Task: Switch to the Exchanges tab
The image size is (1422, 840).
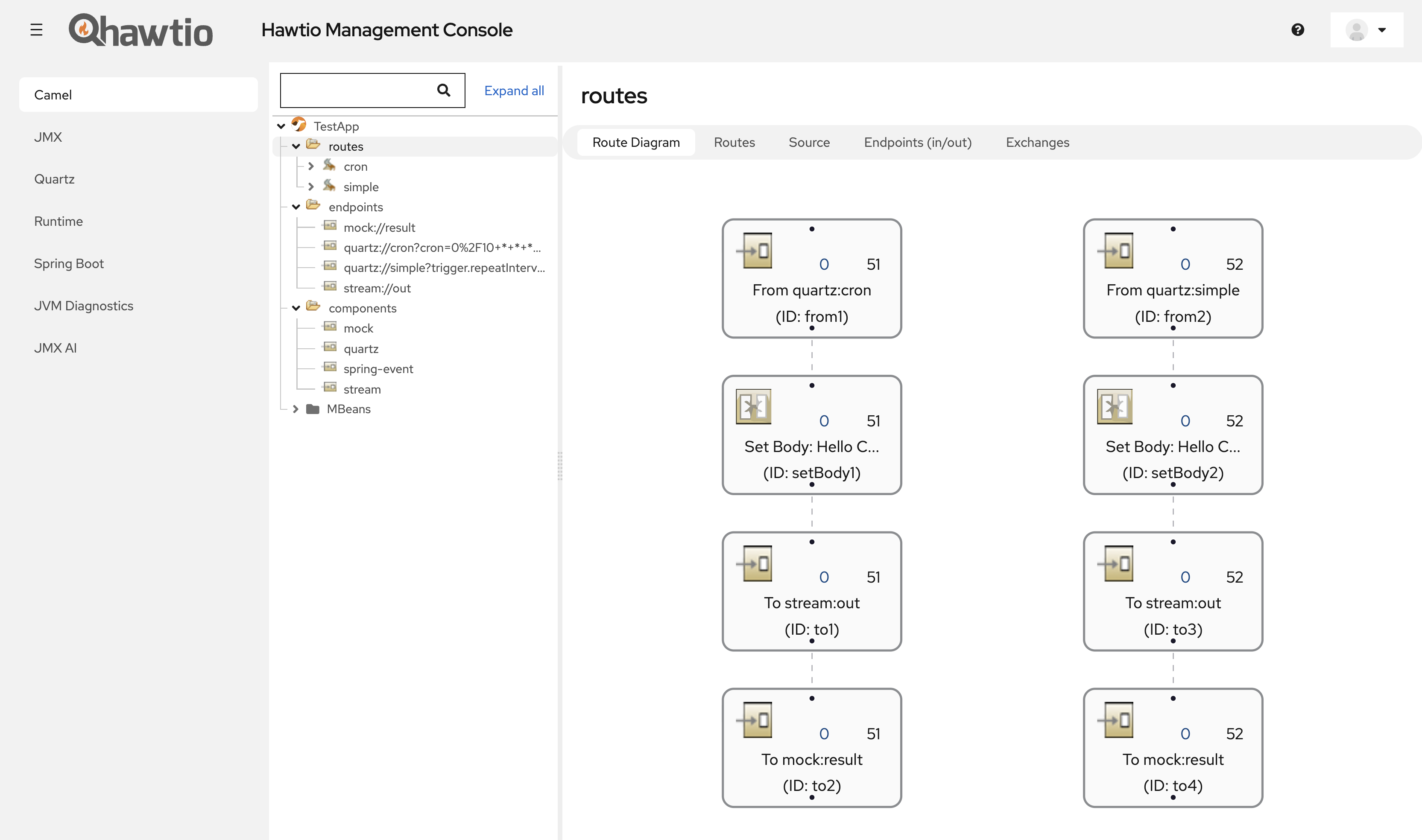Action: (x=1038, y=143)
